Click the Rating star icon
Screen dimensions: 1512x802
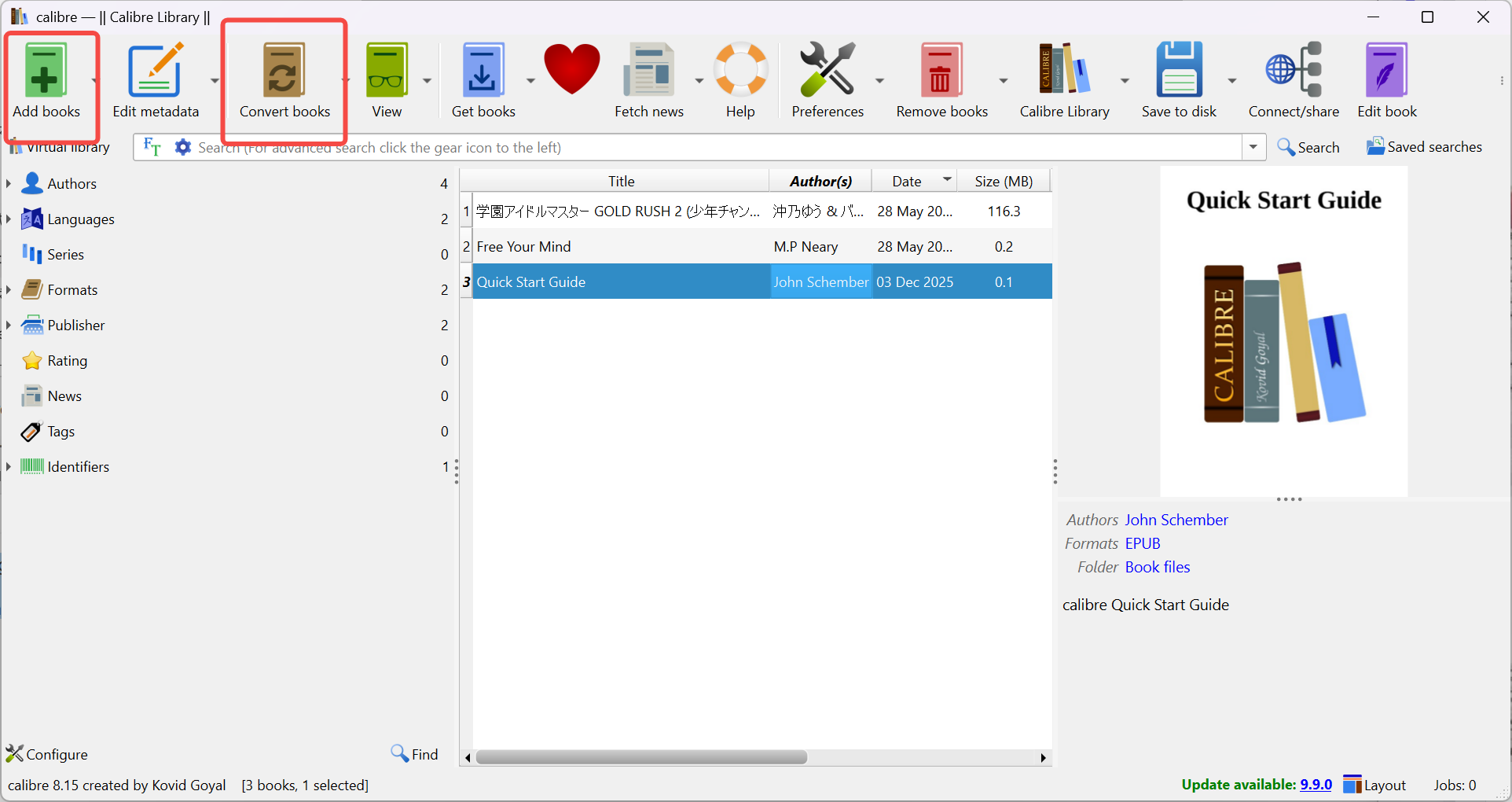point(32,360)
